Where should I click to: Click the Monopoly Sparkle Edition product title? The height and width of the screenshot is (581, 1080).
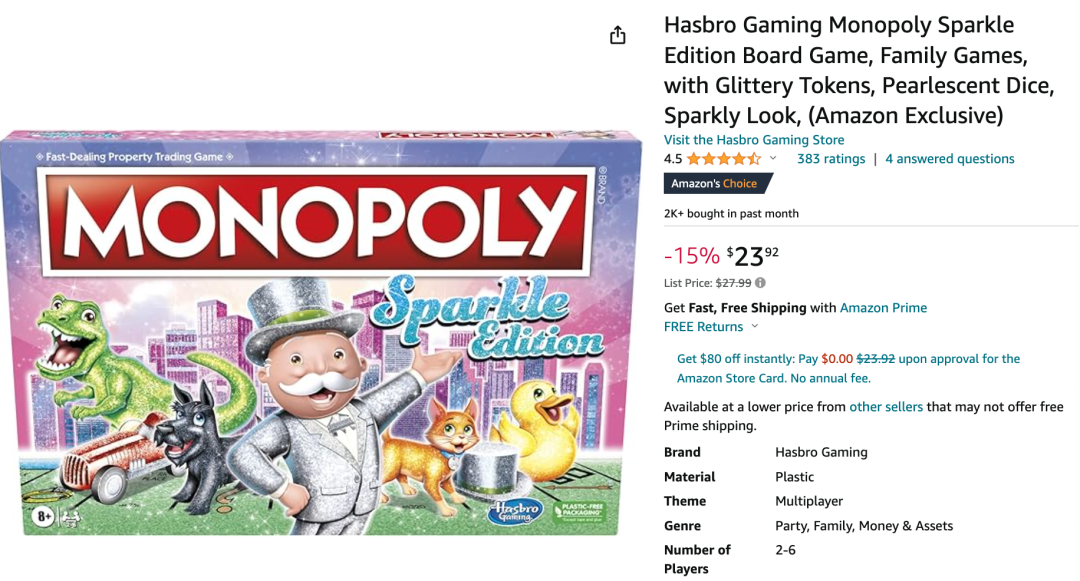859,70
